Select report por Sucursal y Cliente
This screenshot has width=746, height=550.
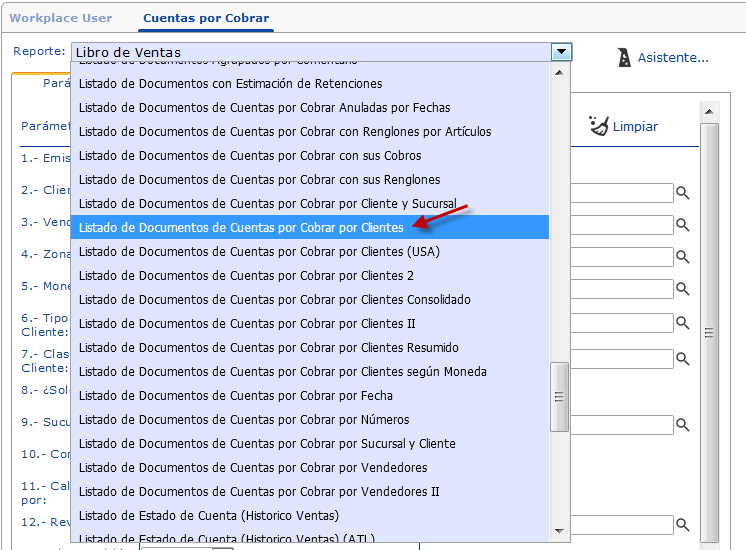click(267, 444)
